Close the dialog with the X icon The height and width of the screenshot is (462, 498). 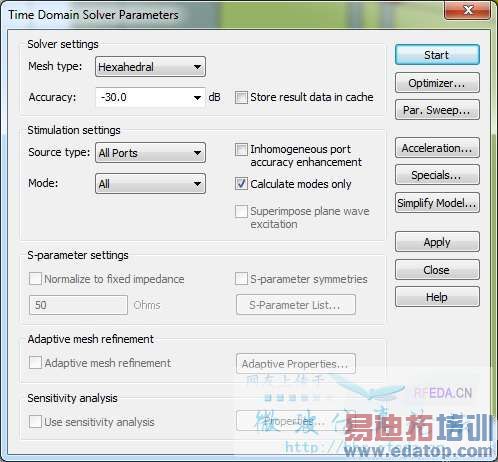tap(467, 10)
